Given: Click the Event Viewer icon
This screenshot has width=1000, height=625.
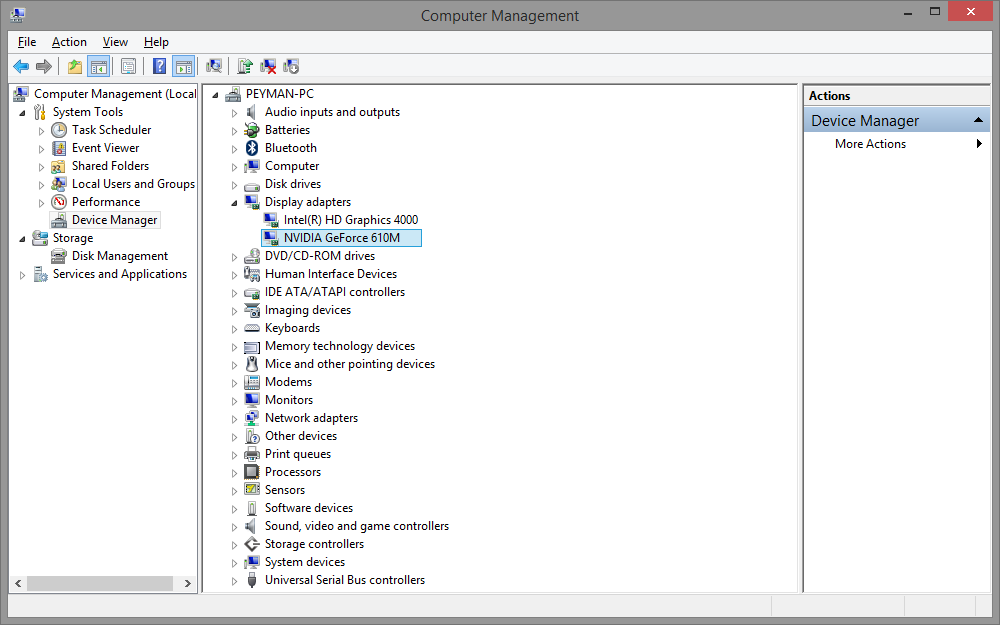Looking at the screenshot, I should click(59, 148).
